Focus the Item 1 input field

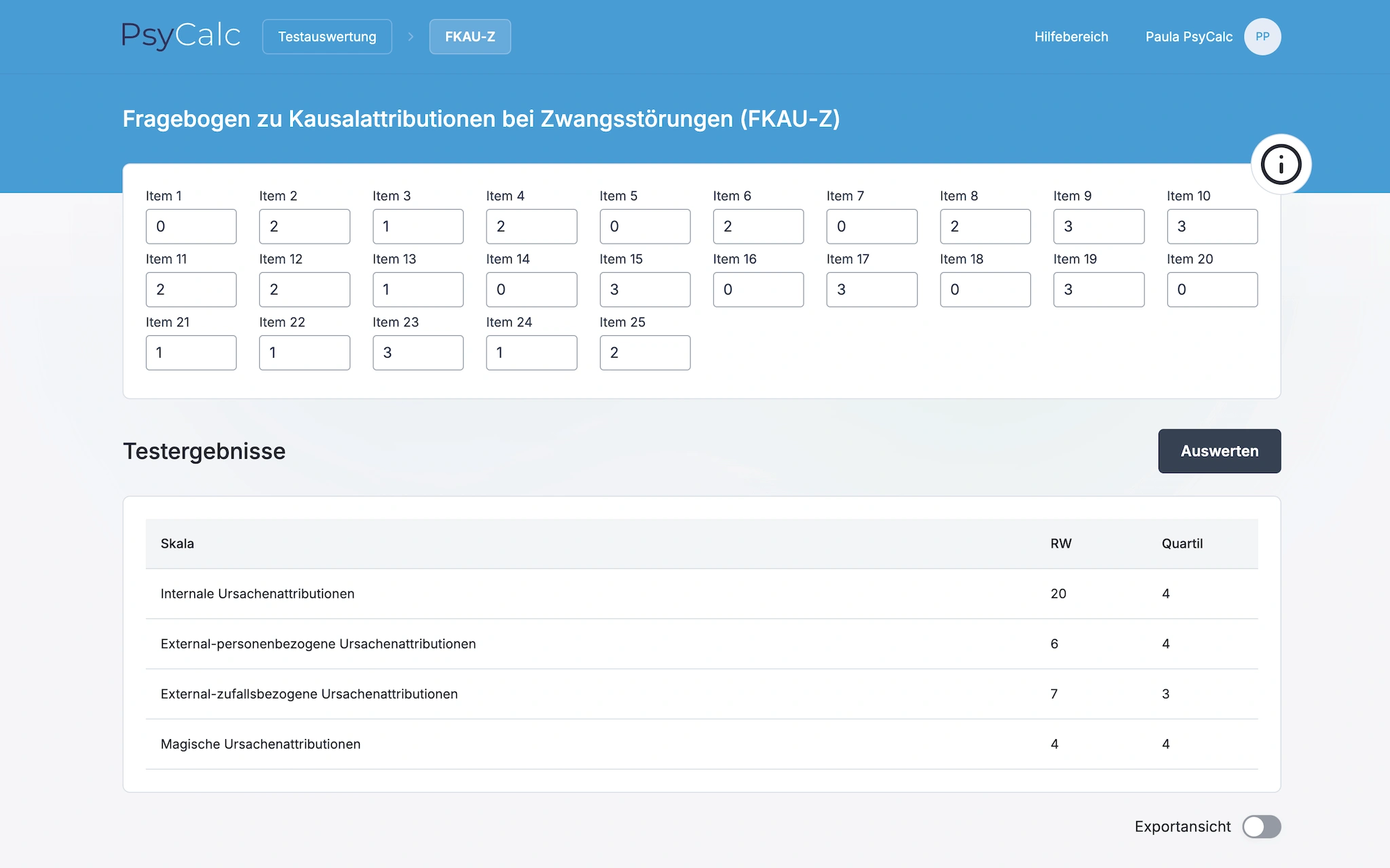pyautogui.click(x=191, y=227)
